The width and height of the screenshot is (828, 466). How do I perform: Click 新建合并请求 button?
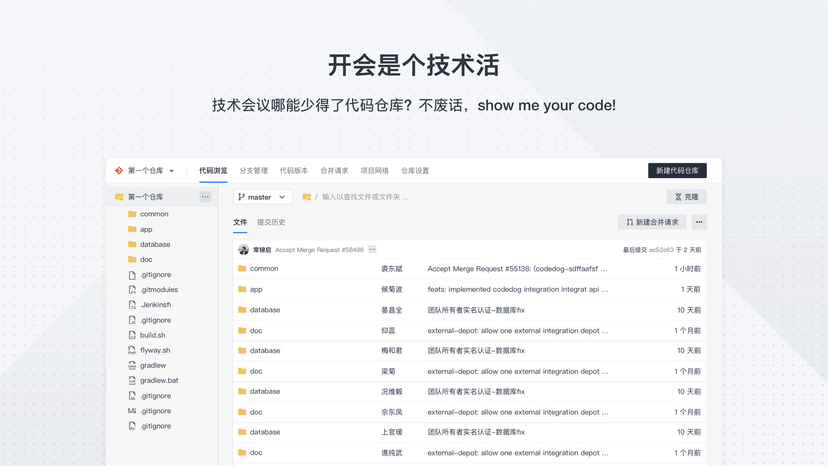point(652,222)
